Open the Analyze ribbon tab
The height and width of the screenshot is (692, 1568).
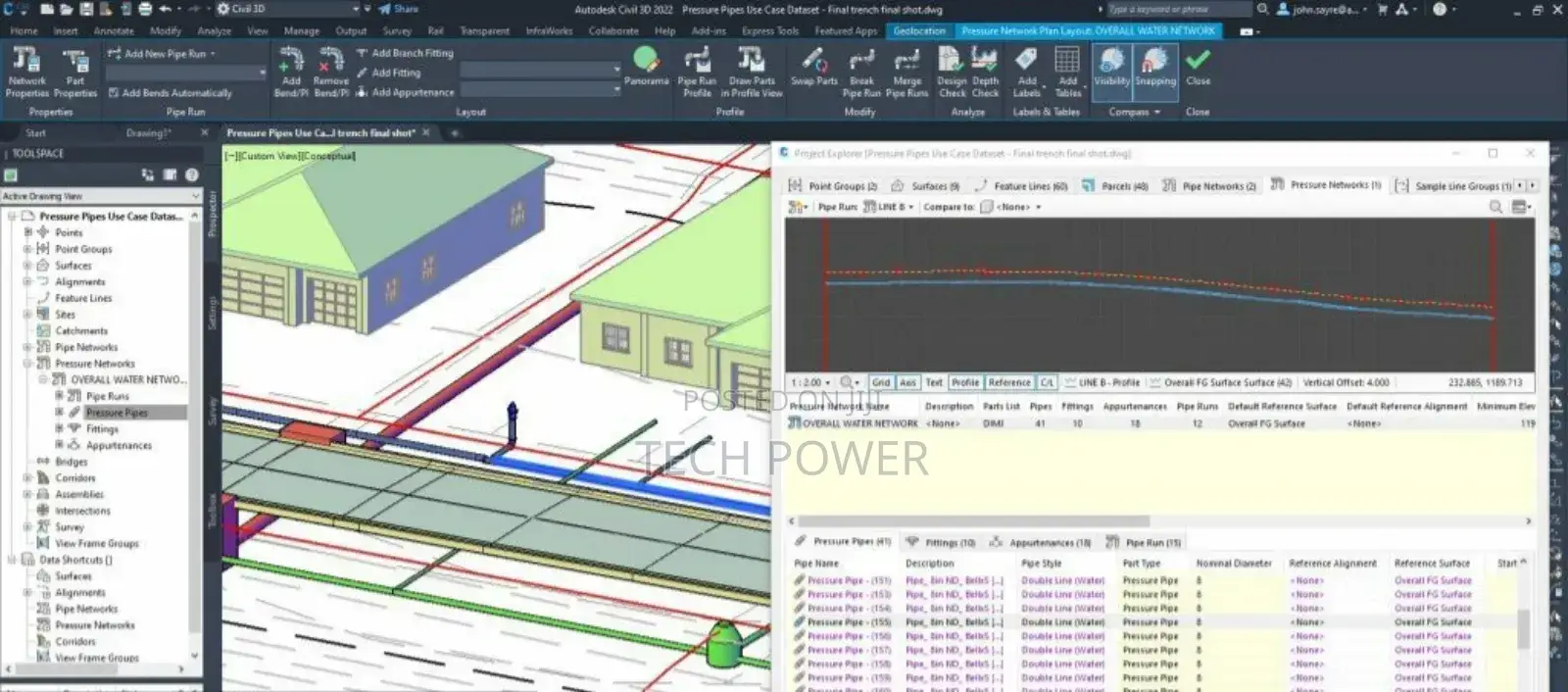coord(214,31)
